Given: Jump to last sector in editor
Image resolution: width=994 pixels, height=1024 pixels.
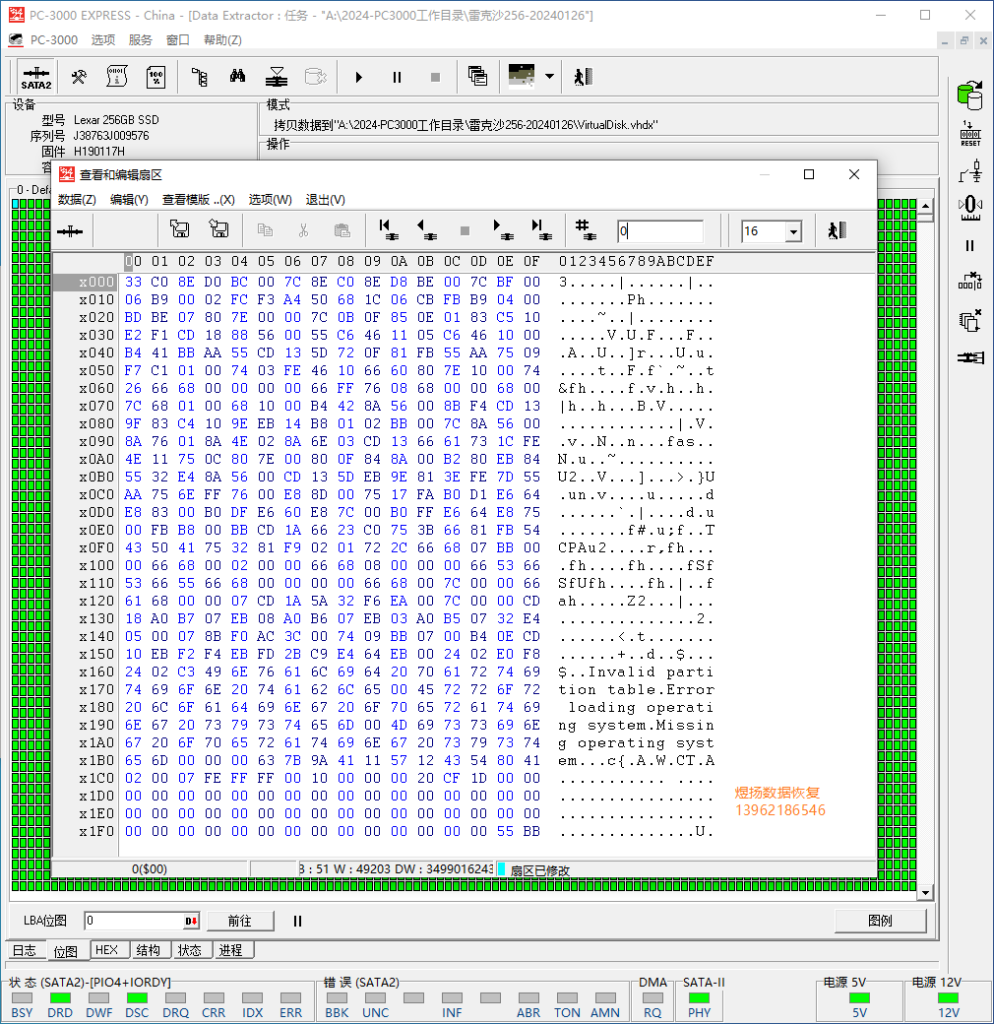Looking at the screenshot, I should pyautogui.click(x=540, y=231).
